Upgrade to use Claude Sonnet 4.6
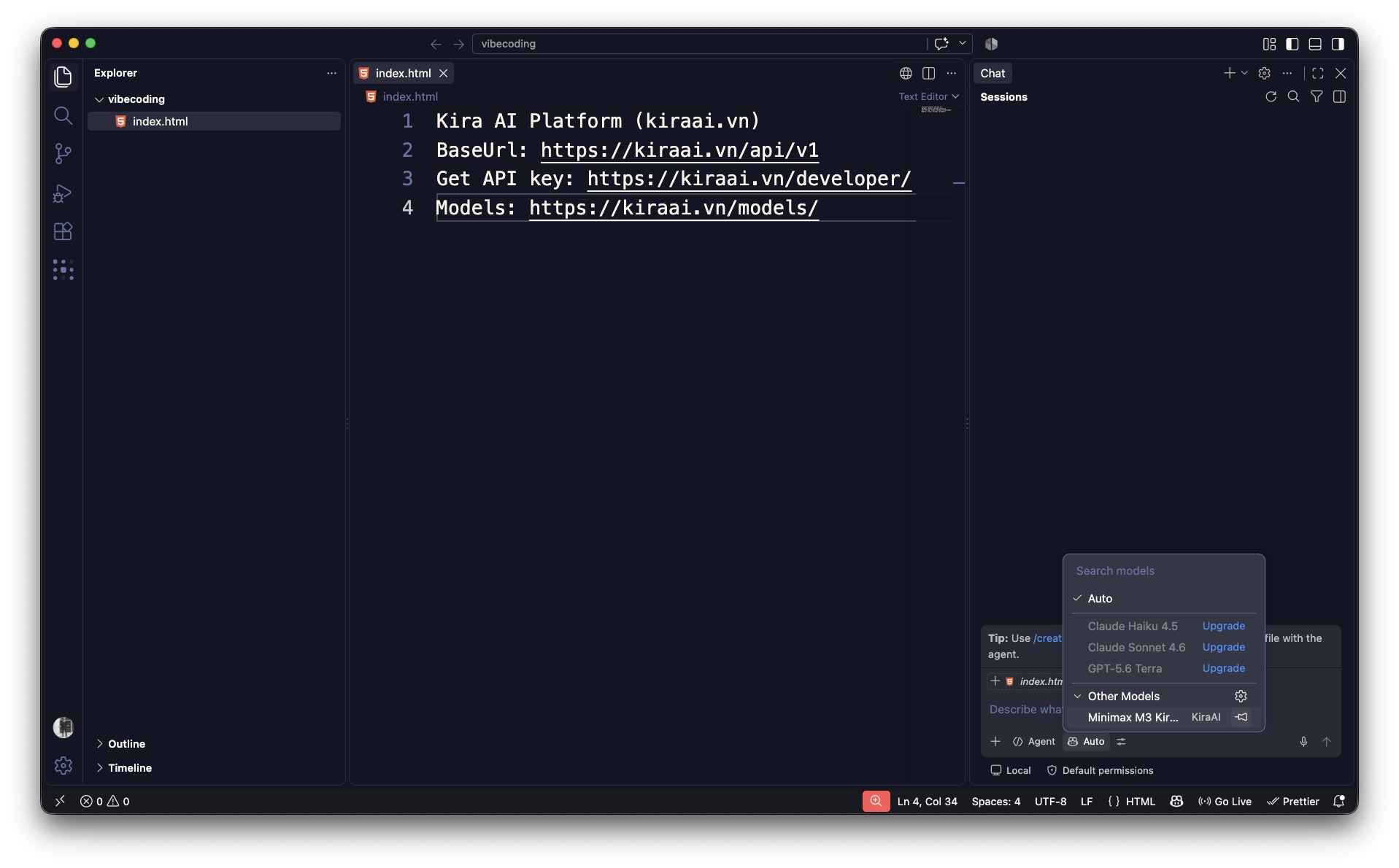The image size is (1399, 868). (1224, 648)
